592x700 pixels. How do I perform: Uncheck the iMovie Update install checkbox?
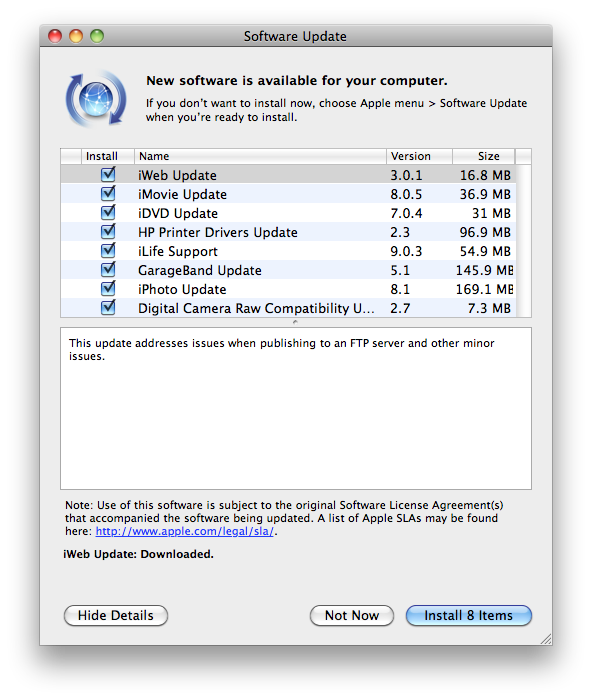(x=108, y=193)
